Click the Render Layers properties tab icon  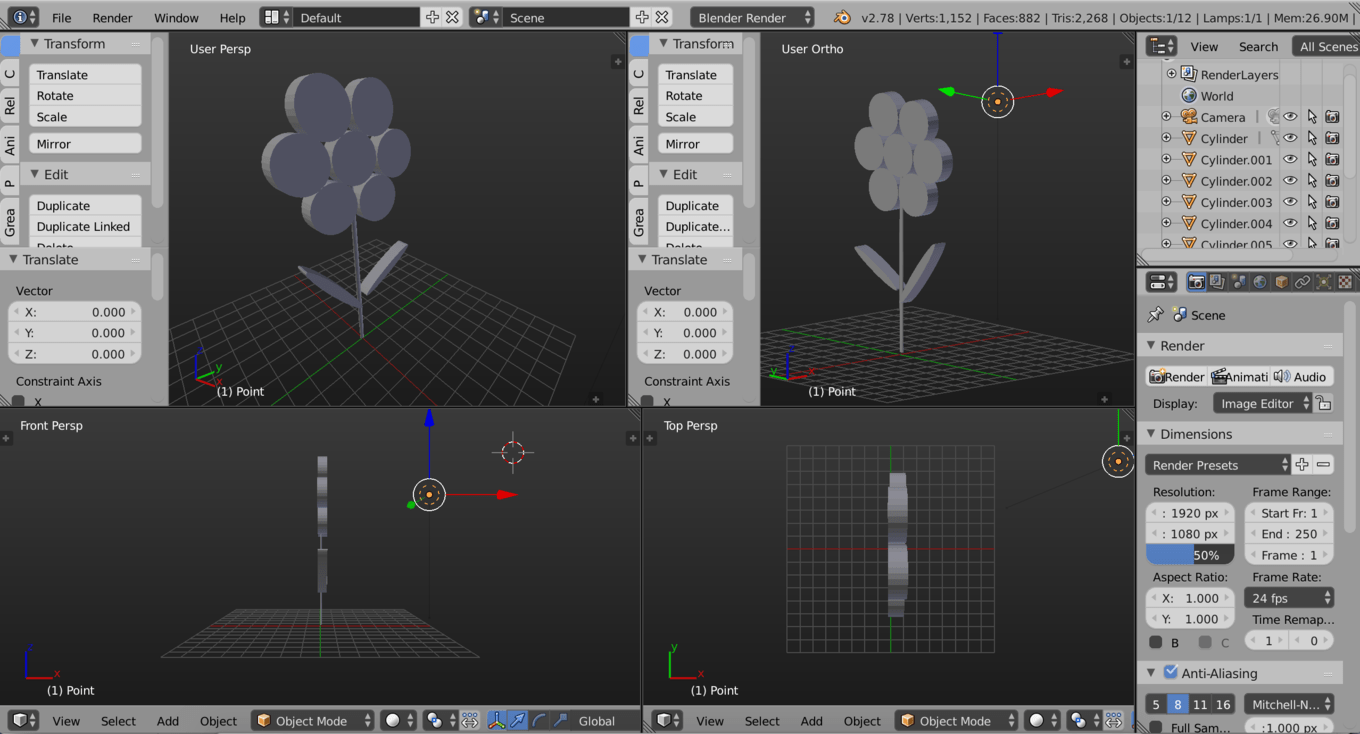click(1217, 283)
